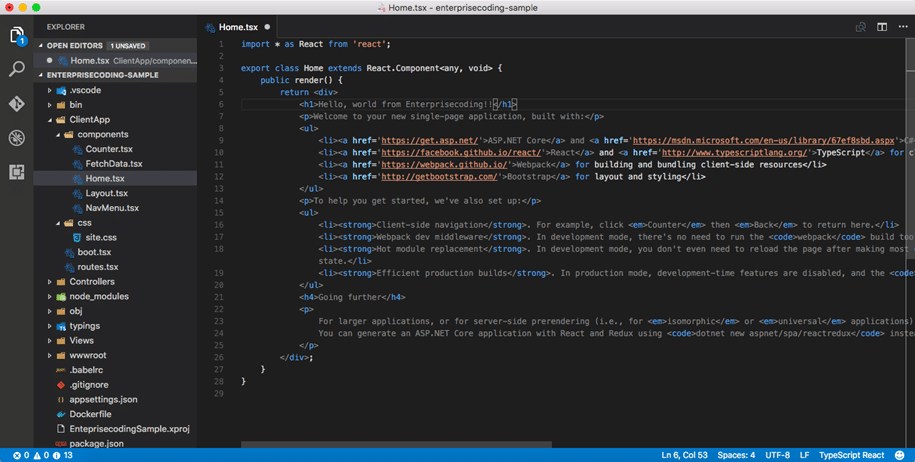Open boot.tsx file
915x462 pixels.
pyautogui.click(x=94, y=252)
